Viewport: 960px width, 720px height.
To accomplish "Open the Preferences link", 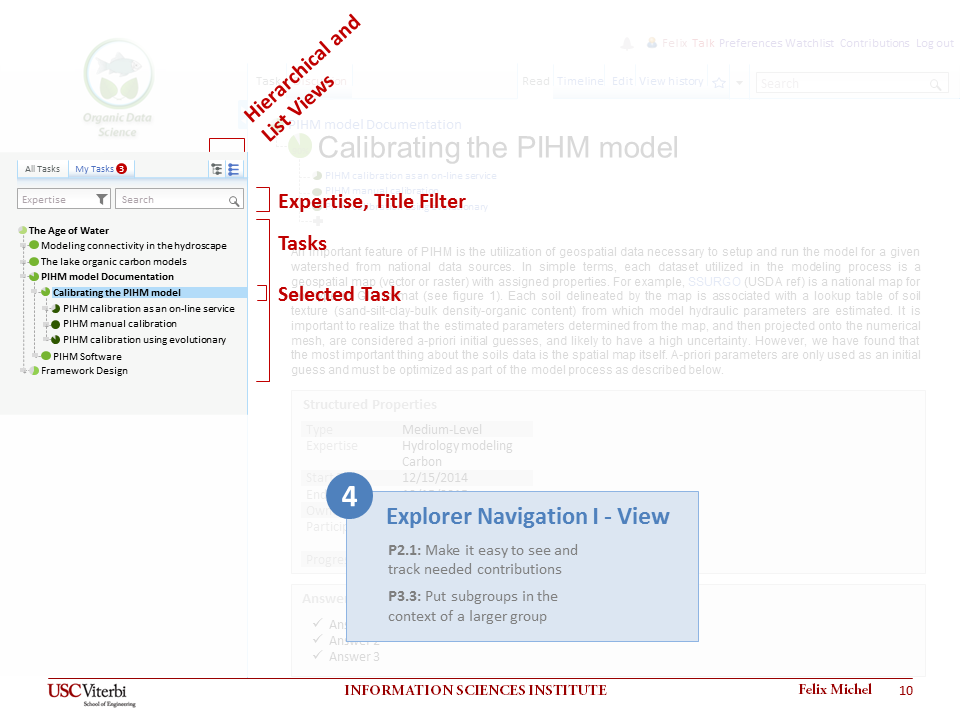I will point(750,44).
